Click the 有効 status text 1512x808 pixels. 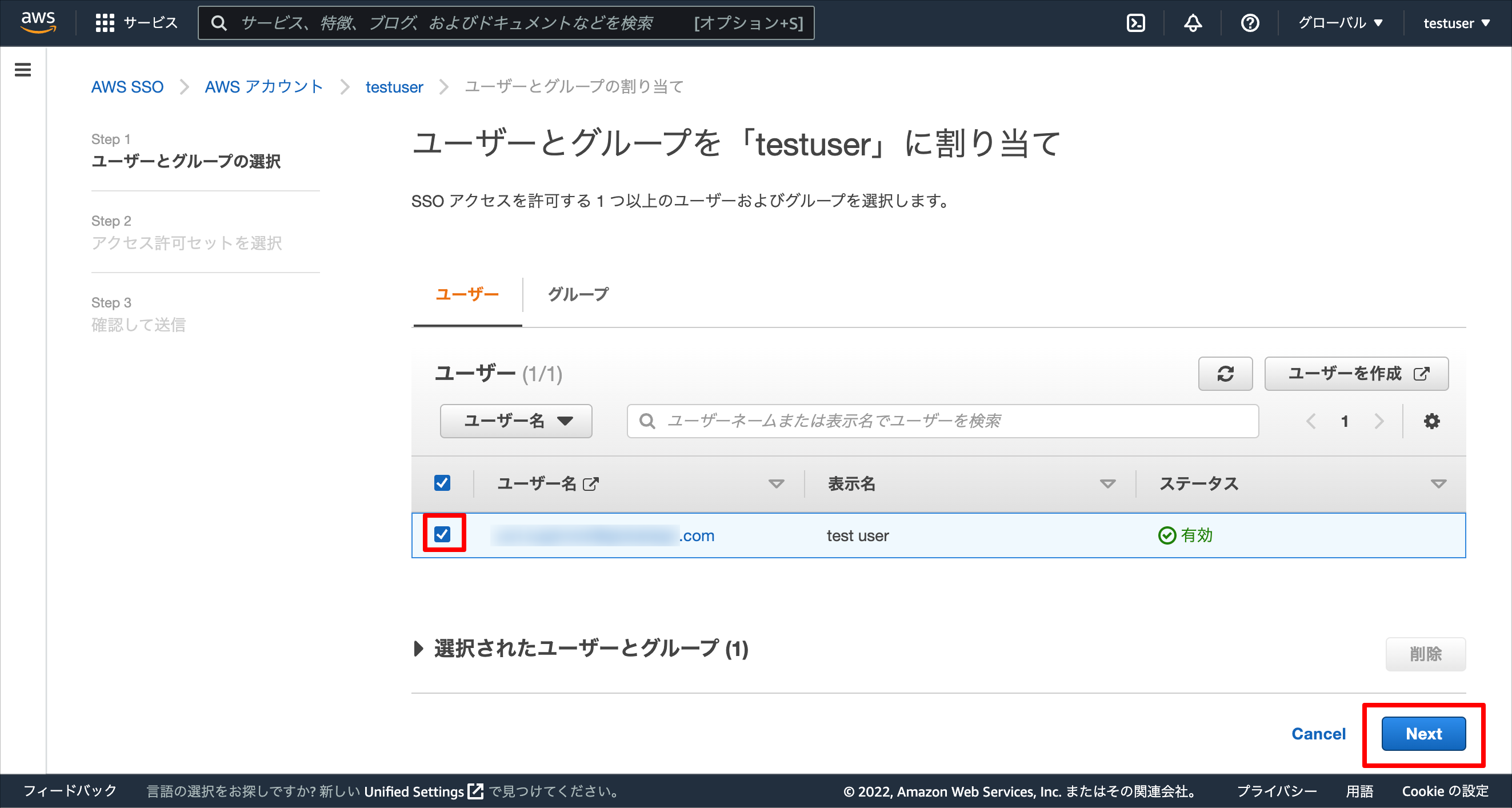1196,535
